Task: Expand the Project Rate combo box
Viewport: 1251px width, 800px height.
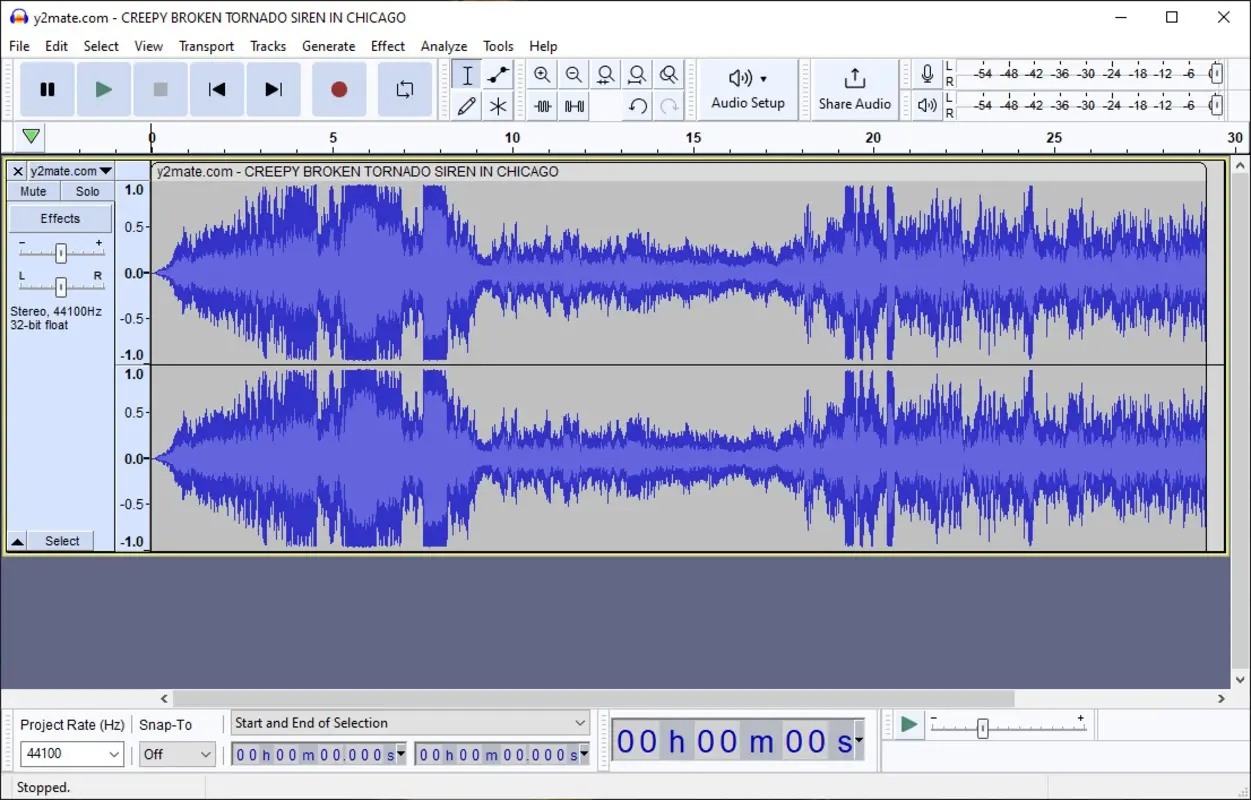Action: (71, 754)
